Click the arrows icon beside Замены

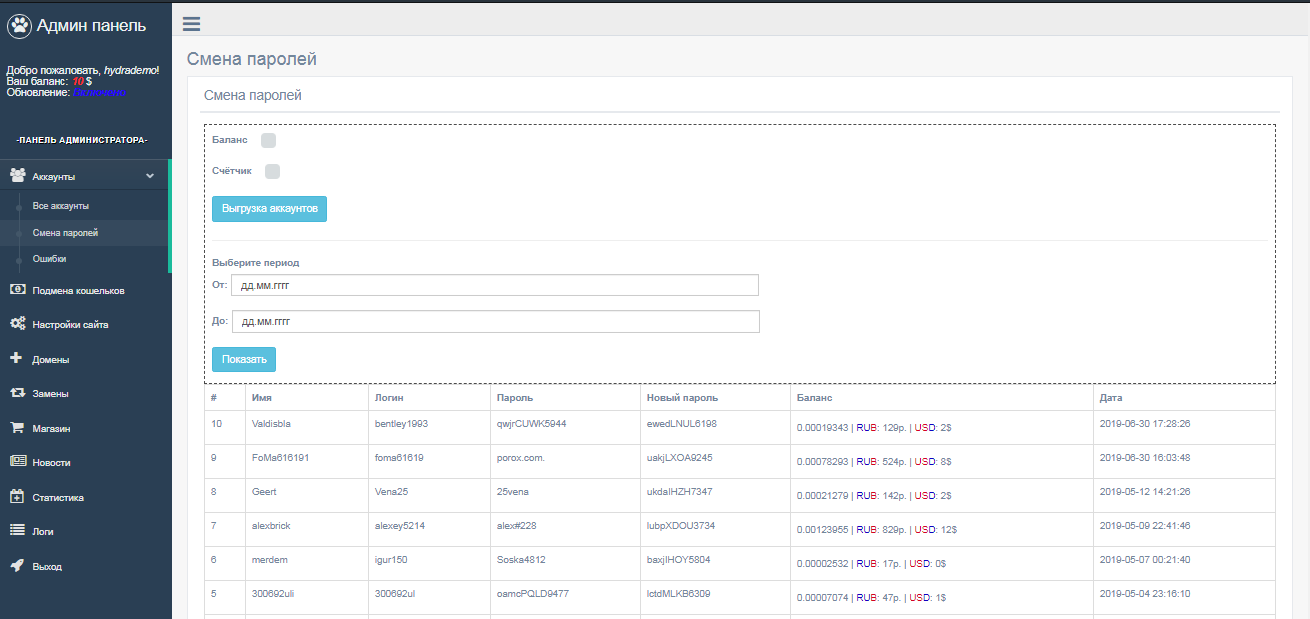[17, 393]
